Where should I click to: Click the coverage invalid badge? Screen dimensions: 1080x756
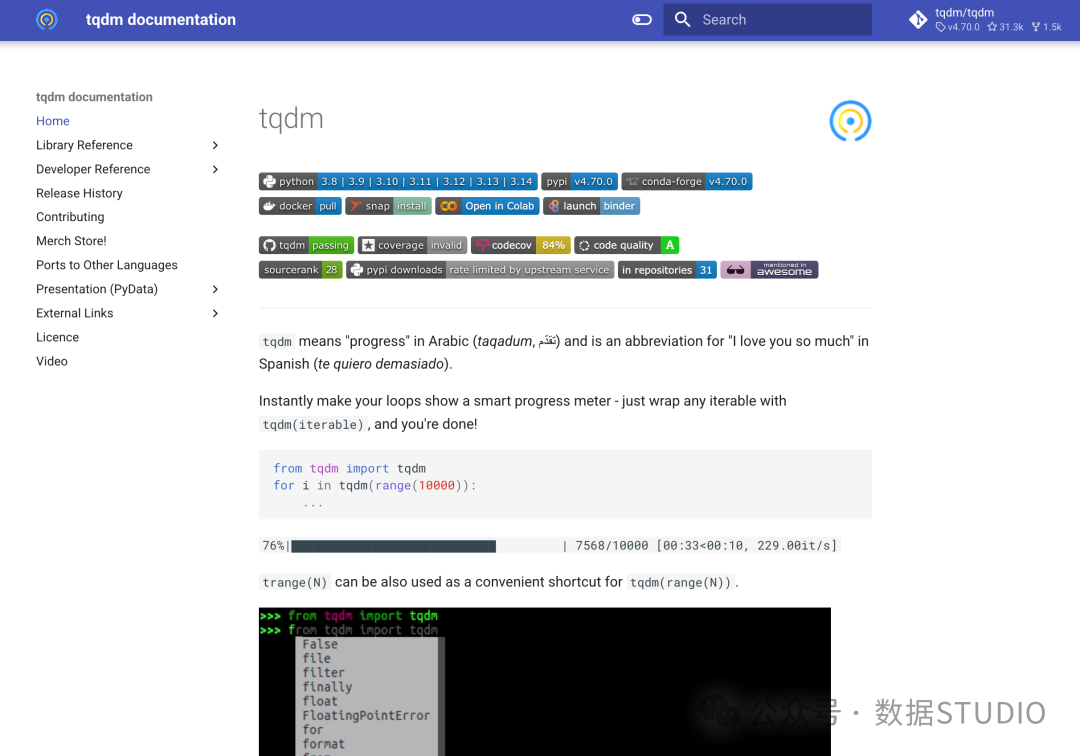pyautogui.click(x=413, y=245)
